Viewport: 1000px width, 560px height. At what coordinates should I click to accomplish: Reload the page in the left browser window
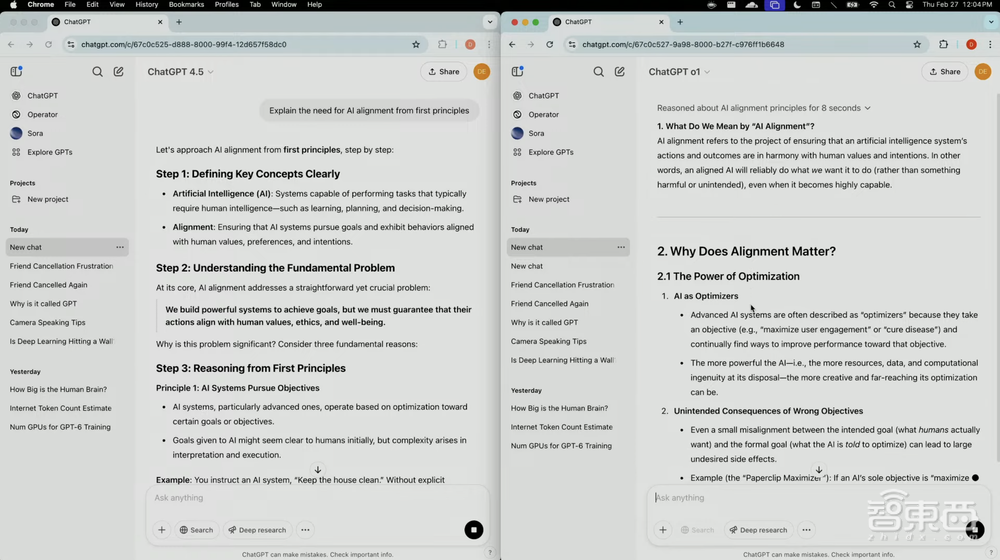point(48,44)
